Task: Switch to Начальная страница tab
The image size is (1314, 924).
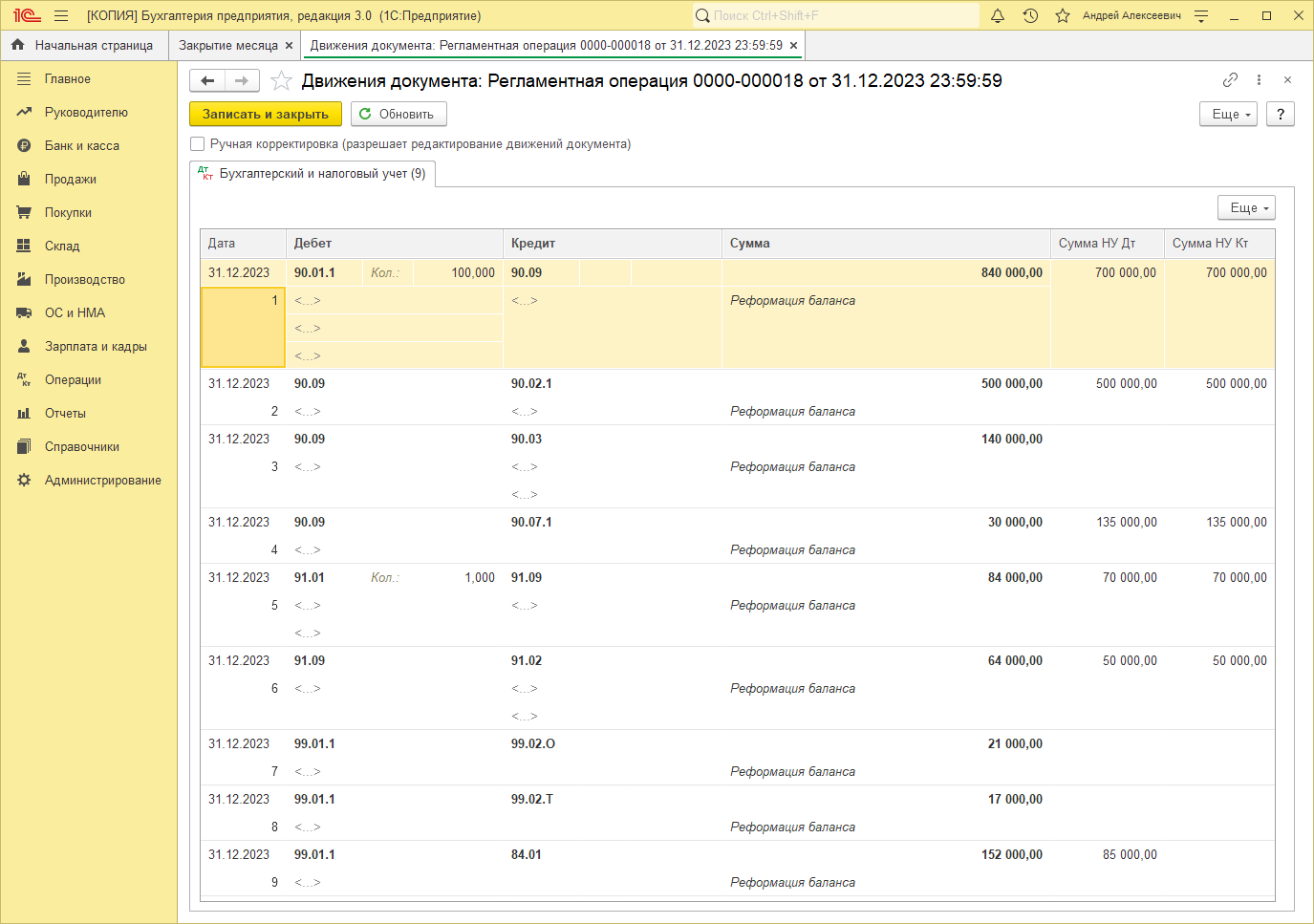Action: (84, 45)
